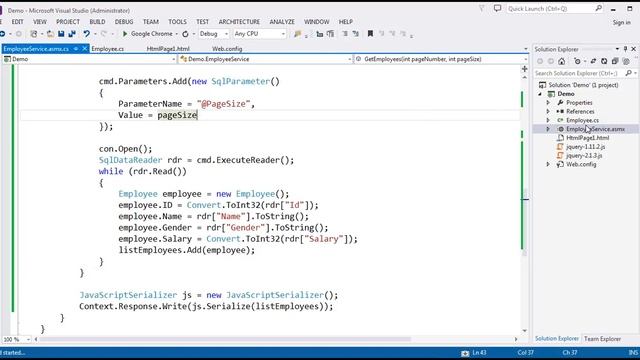Open the BUILD menu
The image size is (640, 360).
97,22
